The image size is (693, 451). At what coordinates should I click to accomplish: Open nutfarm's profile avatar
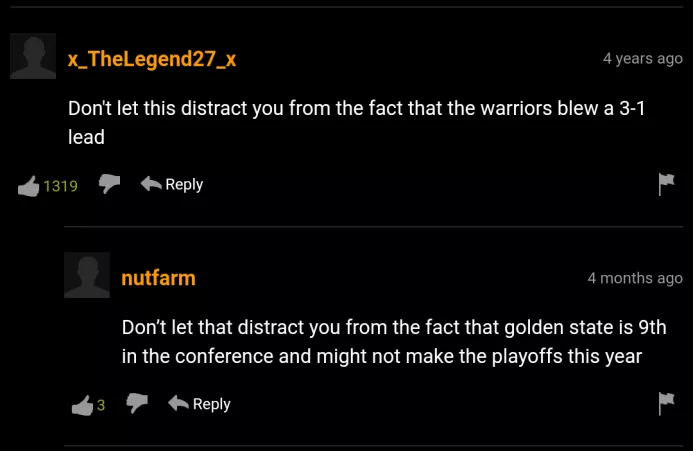87,275
